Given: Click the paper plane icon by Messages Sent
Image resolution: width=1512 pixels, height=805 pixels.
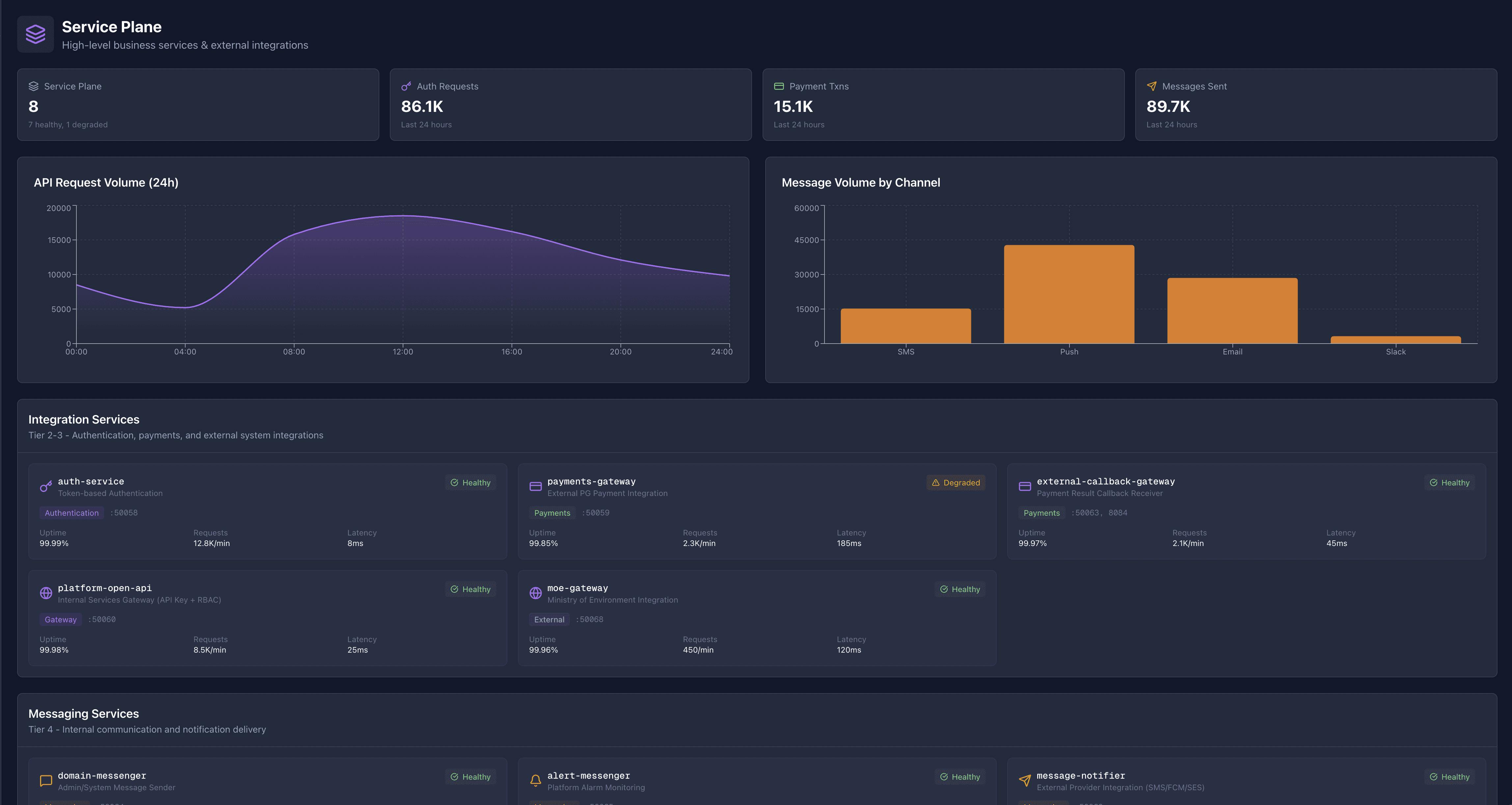Looking at the screenshot, I should pyautogui.click(x=1151, y=86).
